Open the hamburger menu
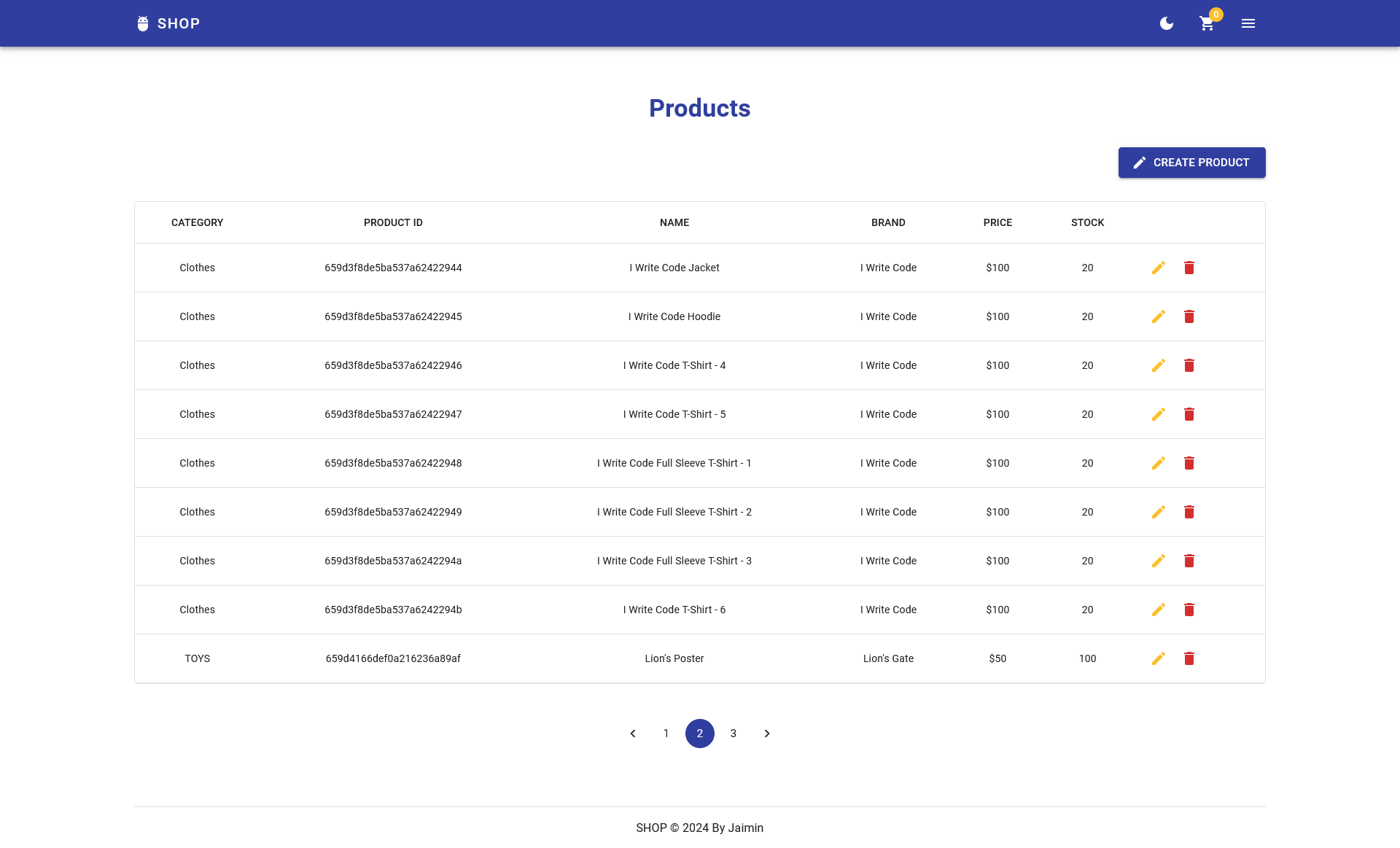Screen dimensions: 1400x848 tap(1248, 23)
